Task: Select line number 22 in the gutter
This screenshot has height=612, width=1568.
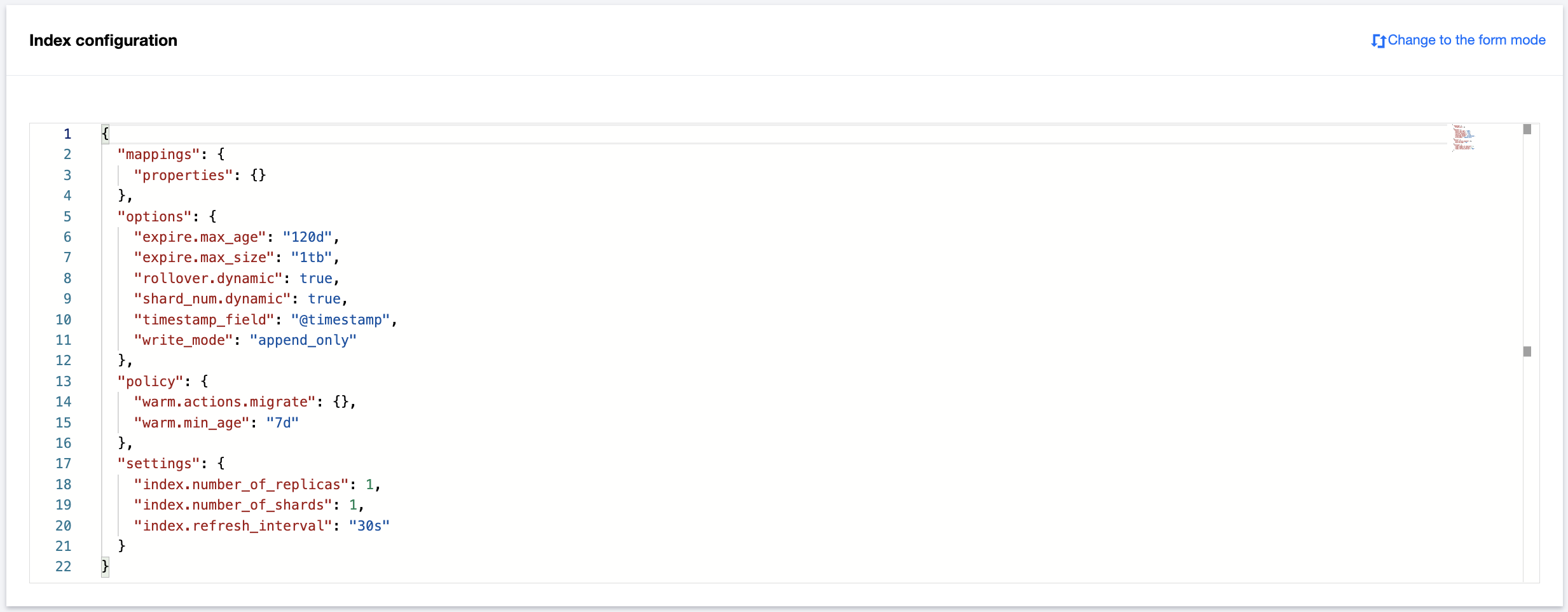Action: coord(64,566)
